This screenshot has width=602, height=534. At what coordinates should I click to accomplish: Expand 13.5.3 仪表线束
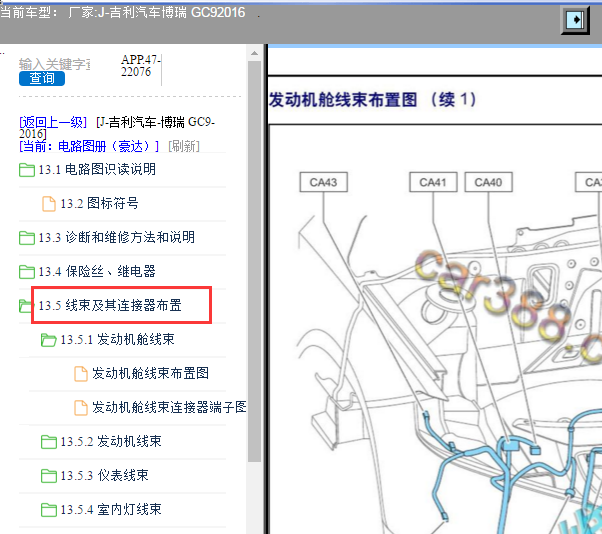(104, 476)
